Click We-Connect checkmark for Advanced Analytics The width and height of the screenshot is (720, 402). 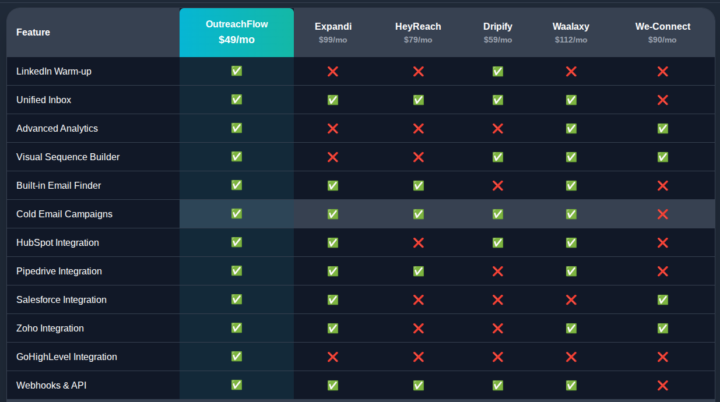click(663, 128)
